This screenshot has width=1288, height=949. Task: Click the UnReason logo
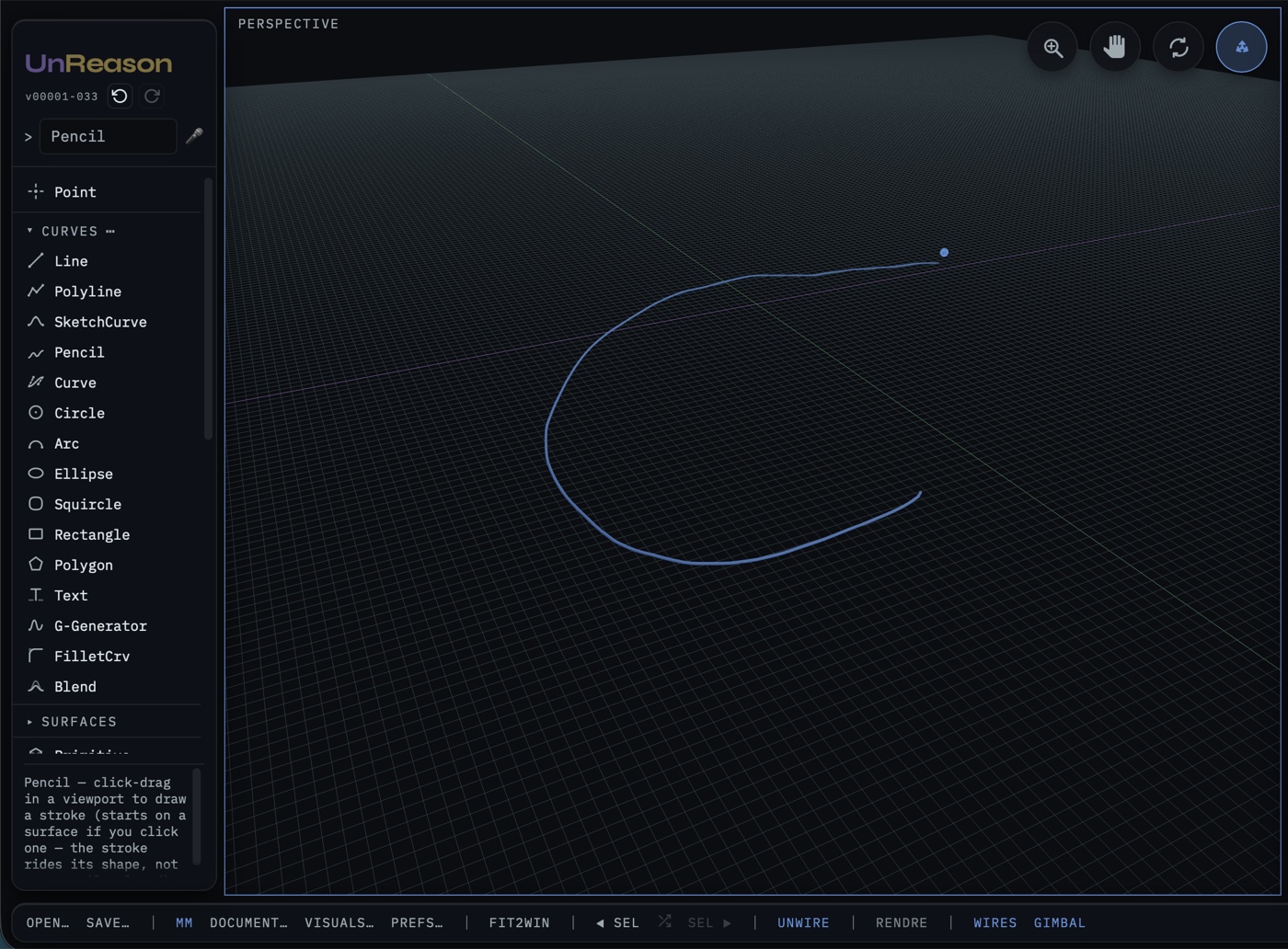point(98,63)
